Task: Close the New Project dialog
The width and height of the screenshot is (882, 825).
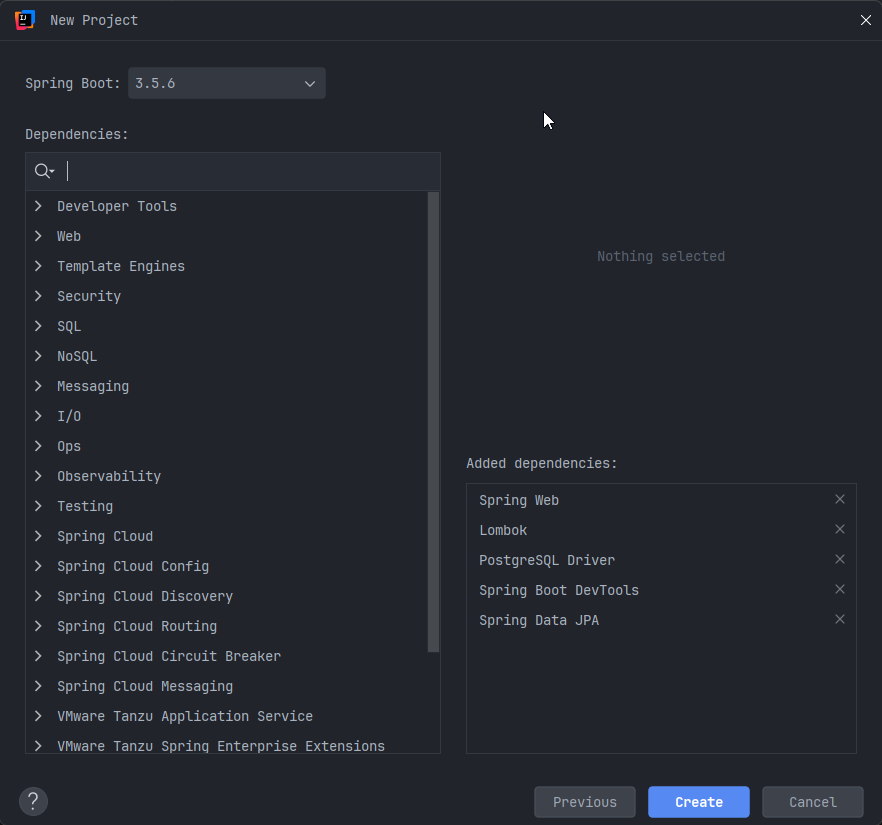Action: pos(866,20)
